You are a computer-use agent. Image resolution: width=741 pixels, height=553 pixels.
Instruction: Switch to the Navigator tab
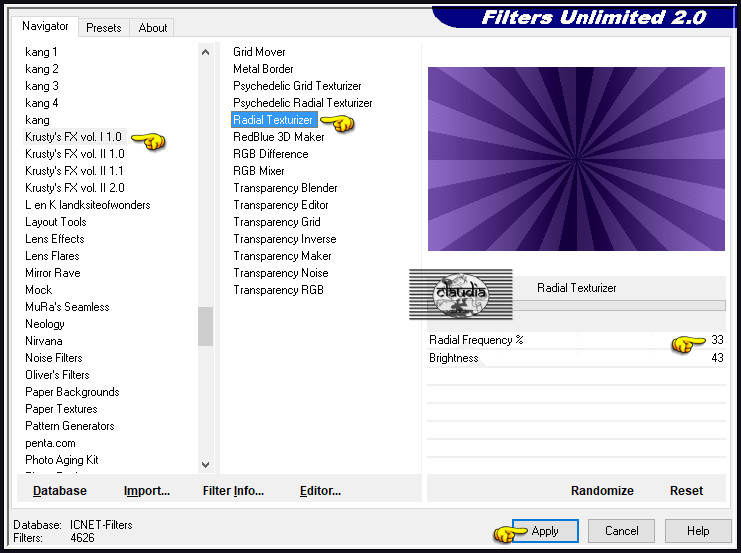(45, 26)
